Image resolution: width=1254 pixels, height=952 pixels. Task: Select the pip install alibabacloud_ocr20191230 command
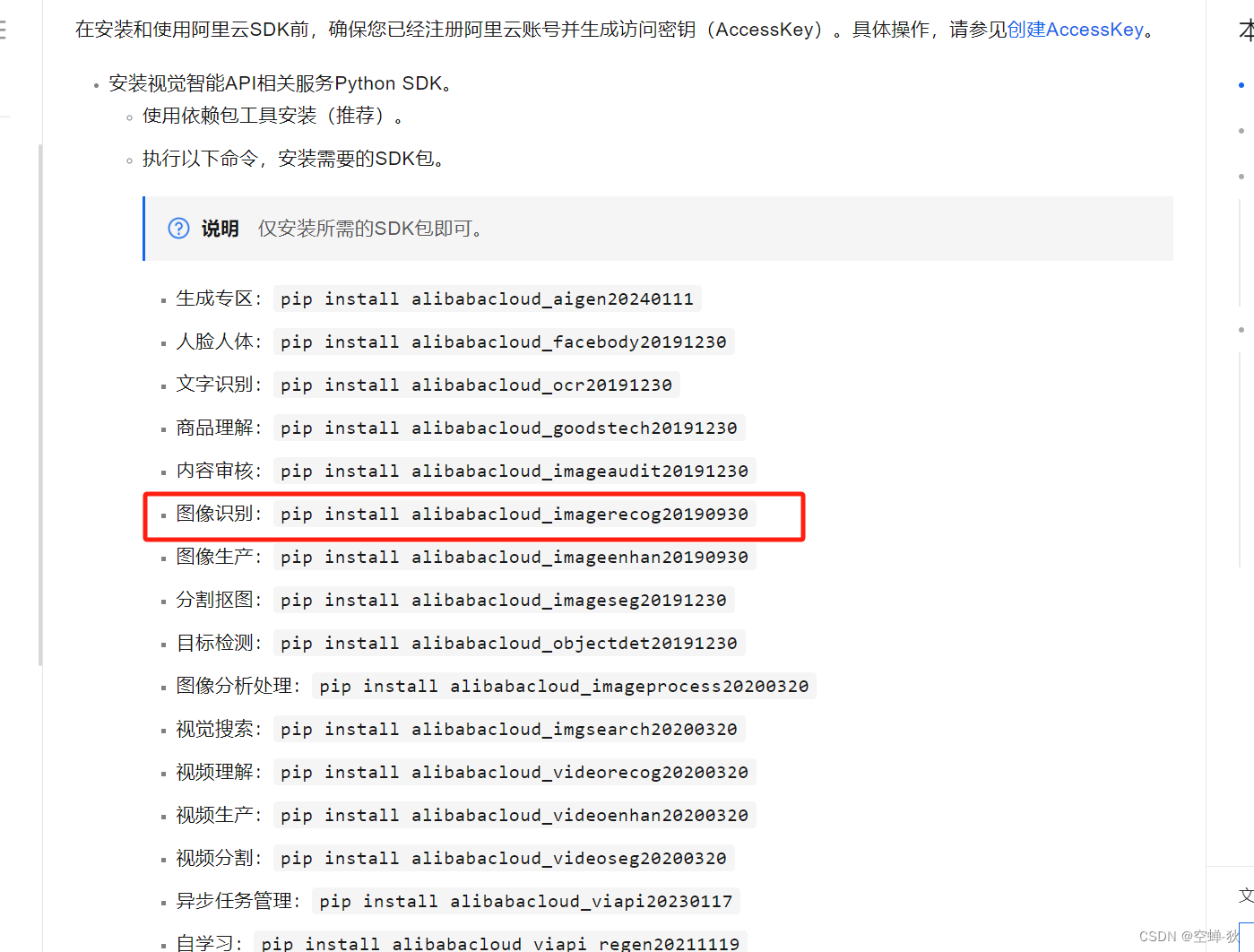point(476,385)
